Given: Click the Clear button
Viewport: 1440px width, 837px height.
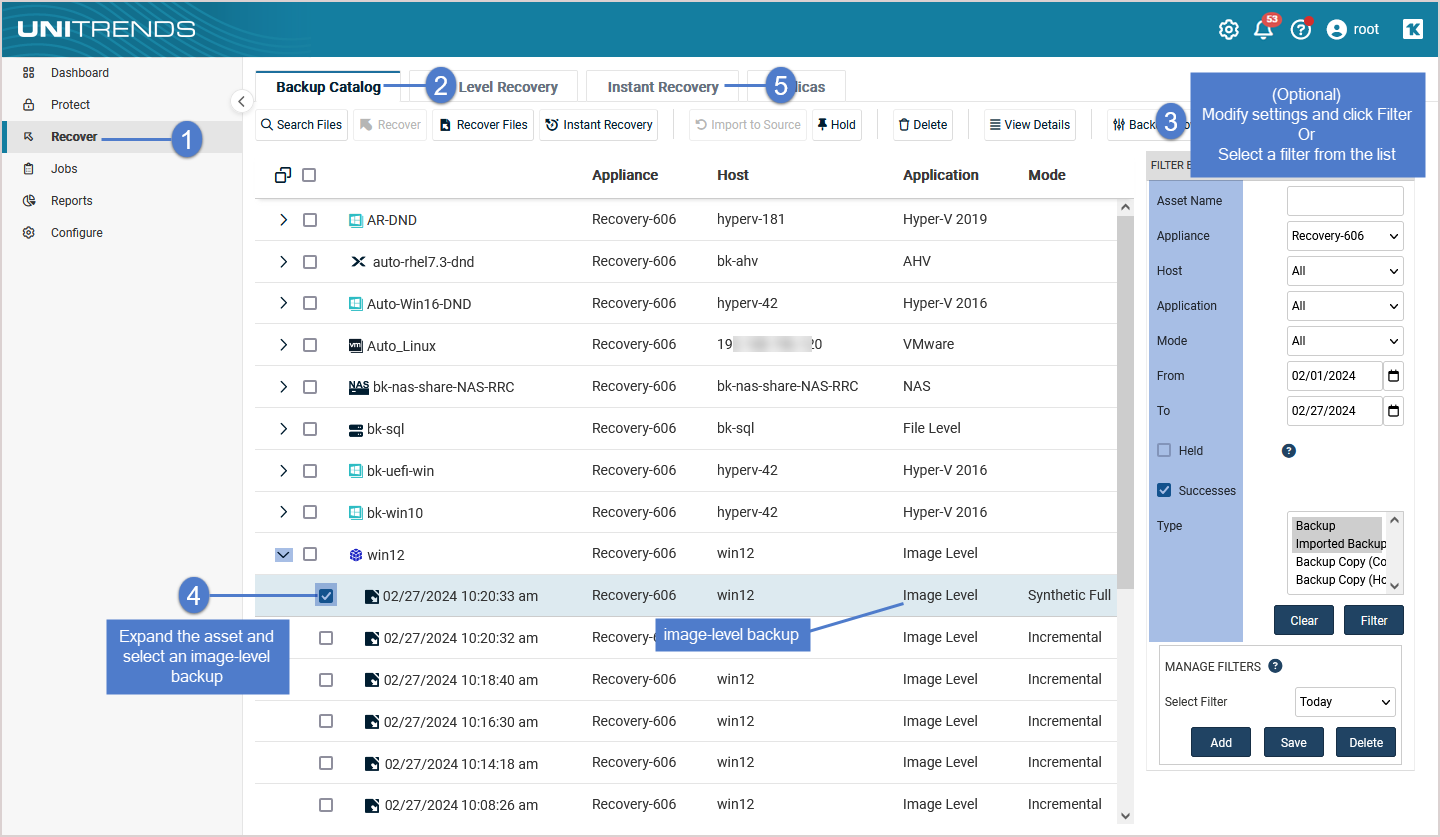Looking at the screenshot, I should (1304, 620).
